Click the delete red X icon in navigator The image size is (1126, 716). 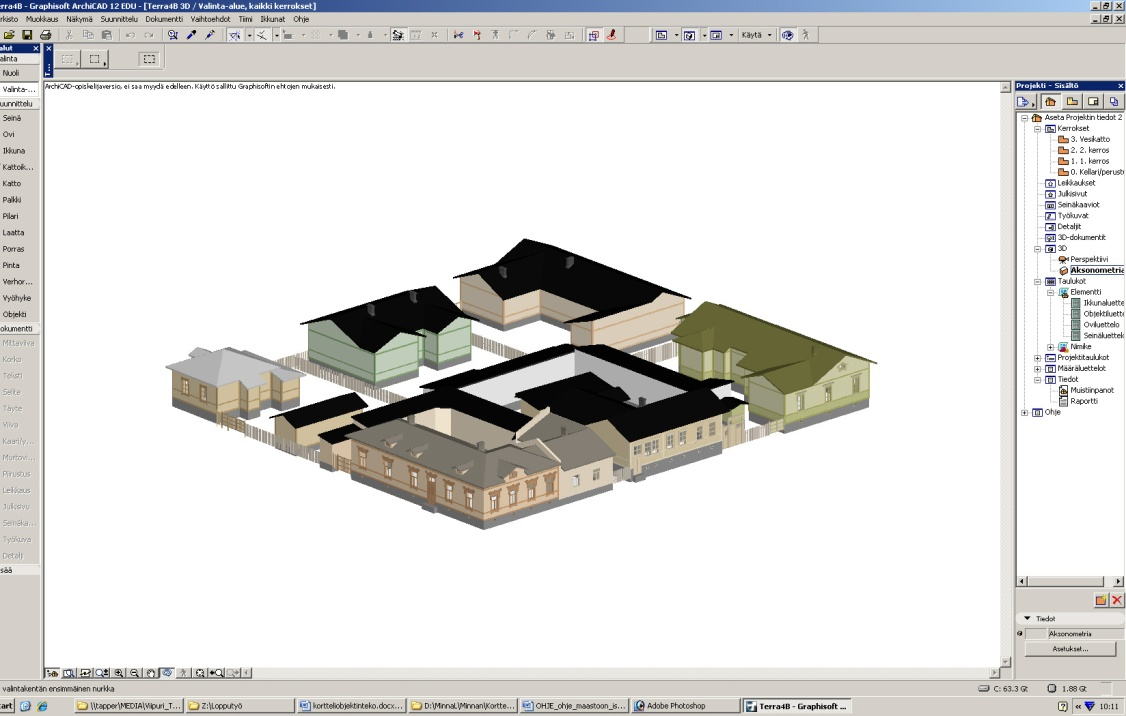pos(1117,600)
